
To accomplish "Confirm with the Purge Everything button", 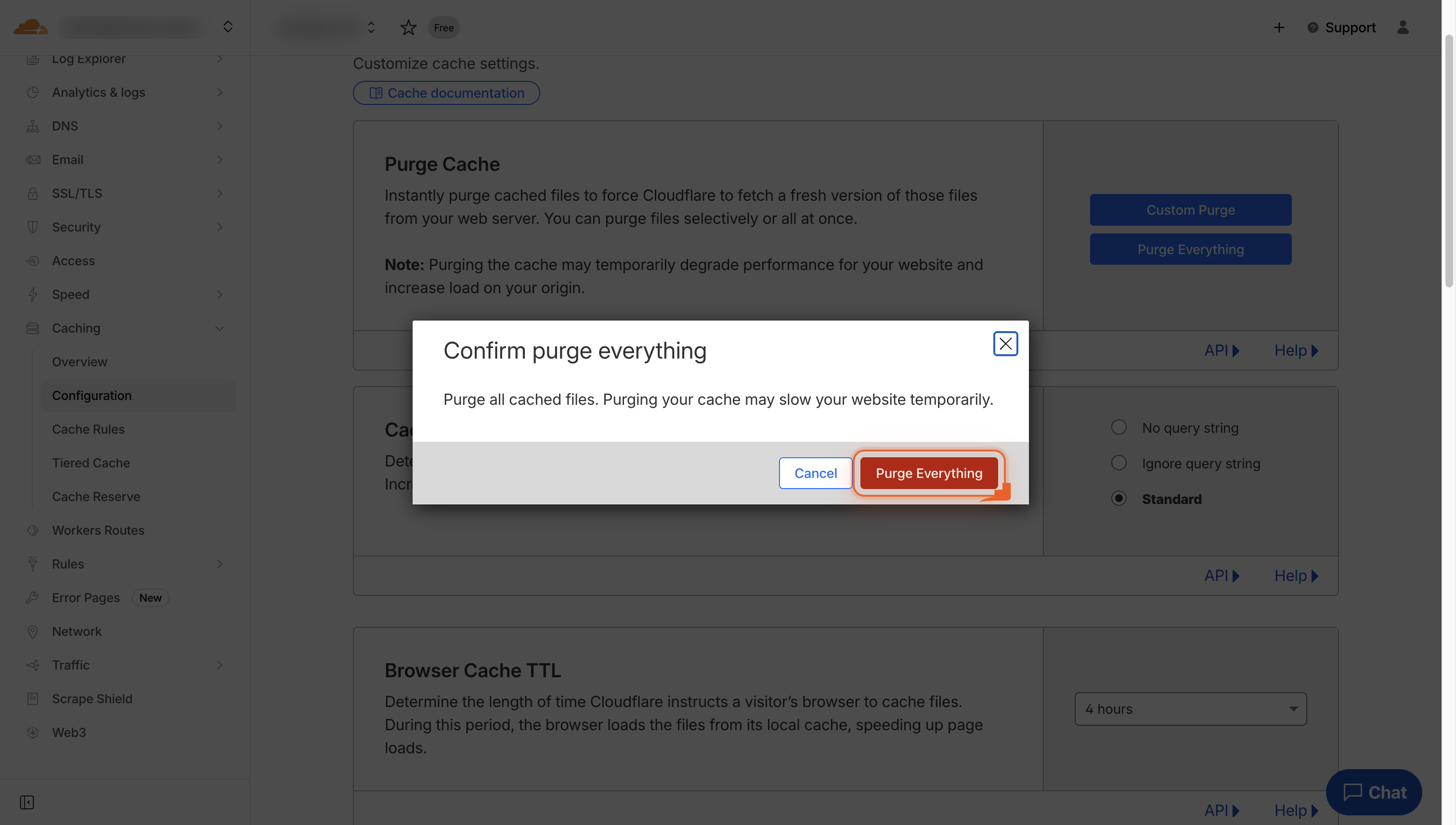I will (928, 473).
